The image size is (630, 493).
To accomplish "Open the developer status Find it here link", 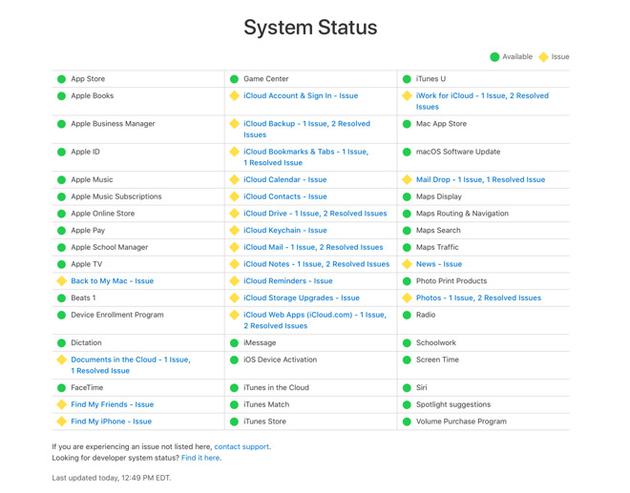I will tap(200, 457).
